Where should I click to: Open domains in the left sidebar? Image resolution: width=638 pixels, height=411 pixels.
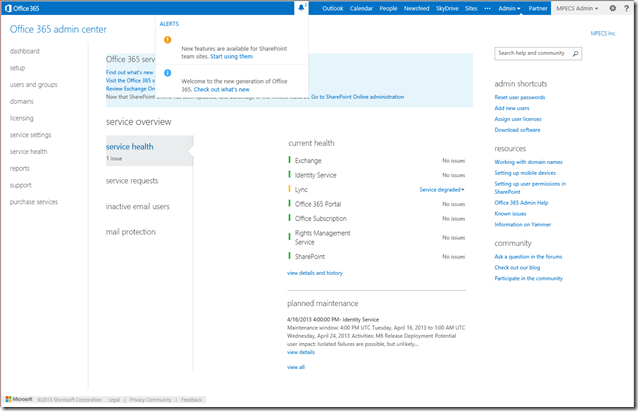pos(22,101)
